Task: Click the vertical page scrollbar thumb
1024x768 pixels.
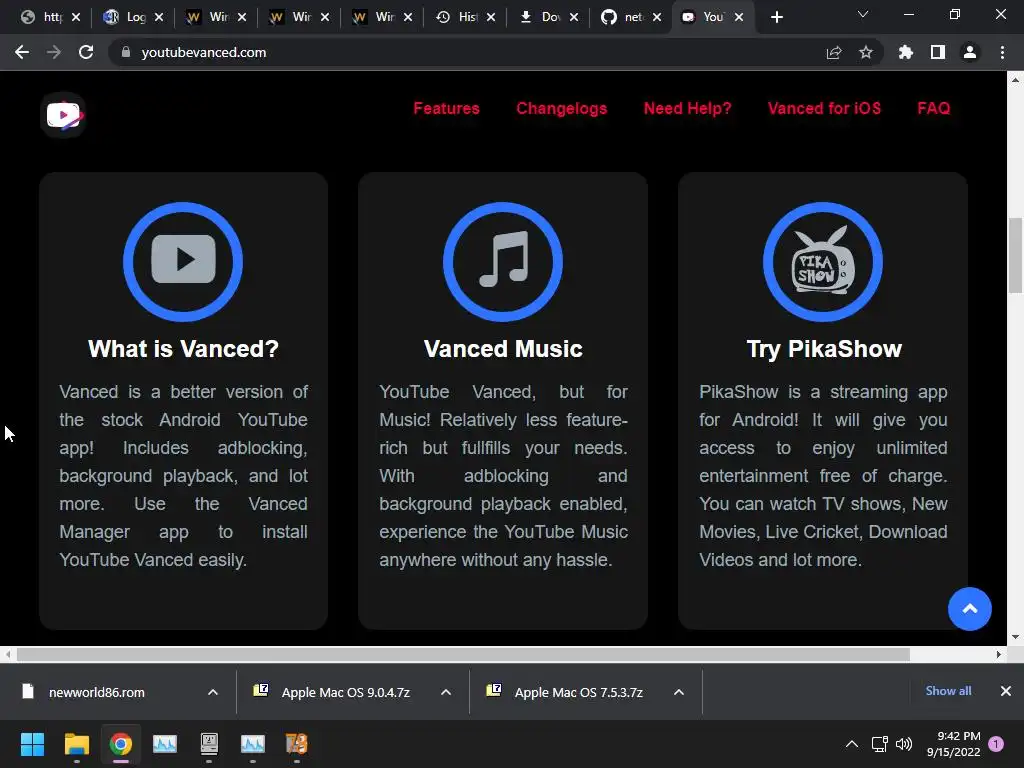Action: point(1016,255)
